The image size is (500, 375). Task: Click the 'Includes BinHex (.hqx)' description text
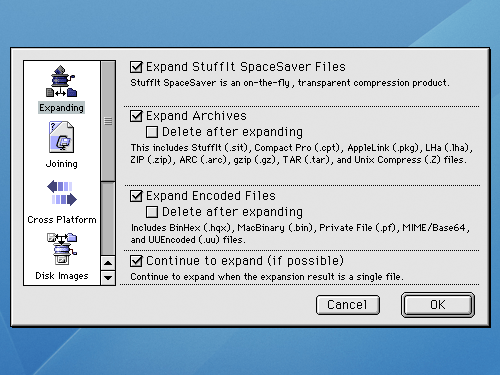[300, 234]
